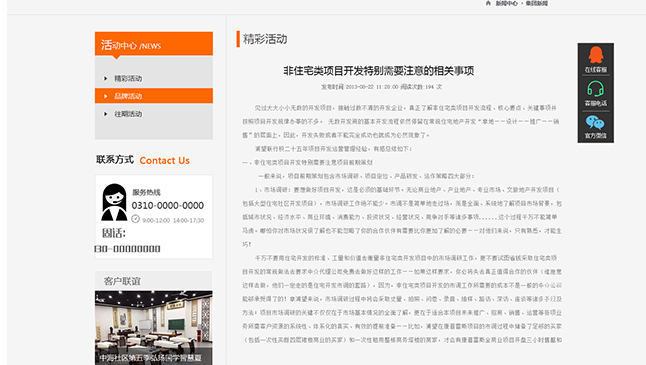Go to 新闻中心 breadcrumb link

pyautogui.click(x=506, y=3)
